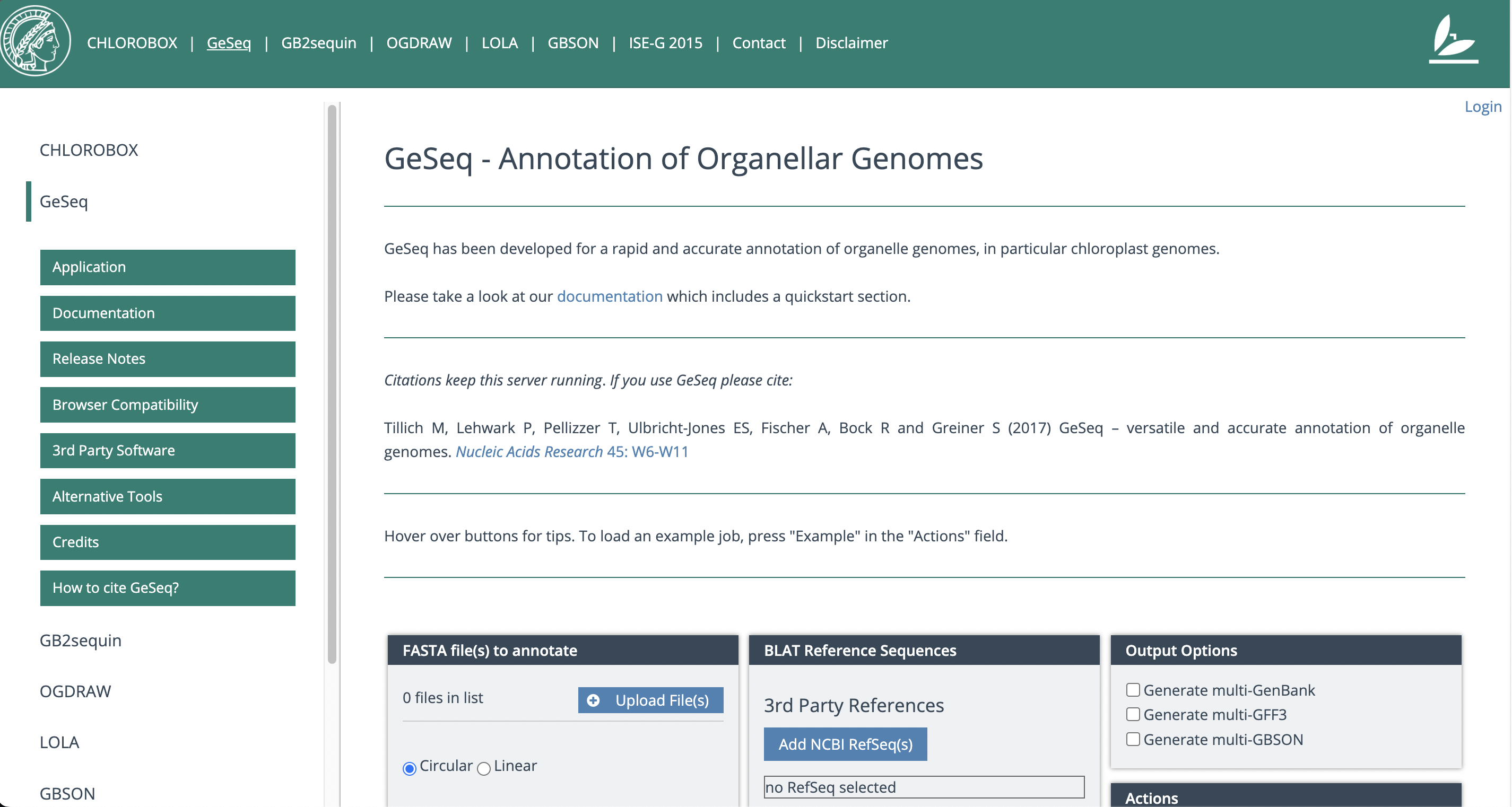Click the sidebar vertical scrollbar
1512x807 pixels.
(x=332, y=384)
